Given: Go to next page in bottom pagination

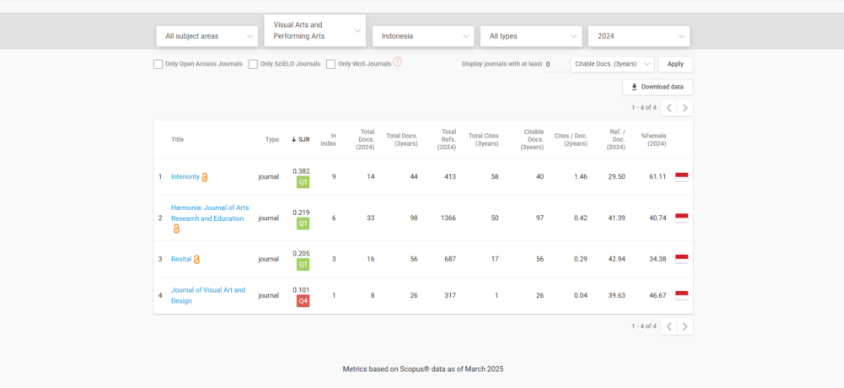Looking at the screenshot, I should (x=685, y=326).
